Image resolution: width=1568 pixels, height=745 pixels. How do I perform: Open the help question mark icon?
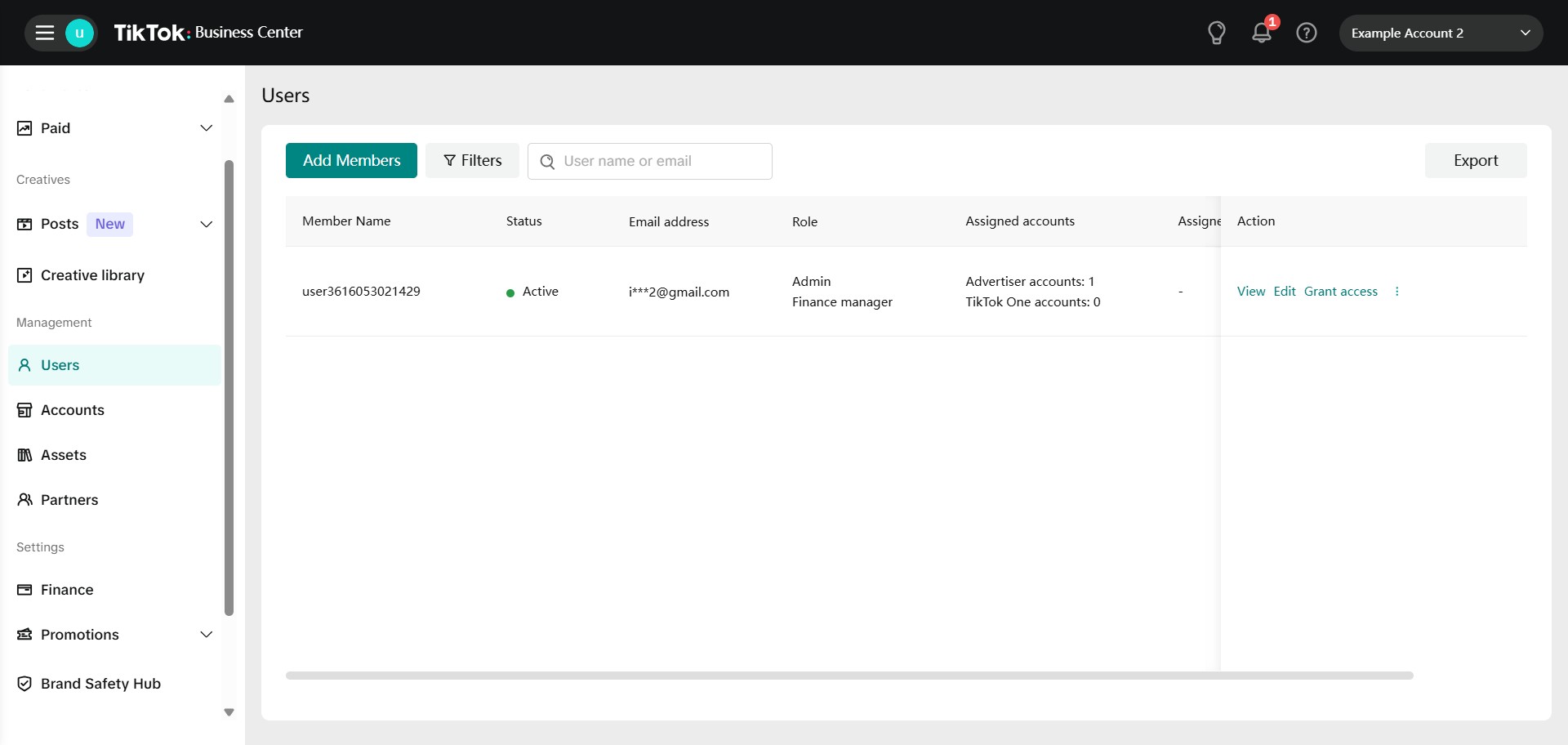(1306, 33)
